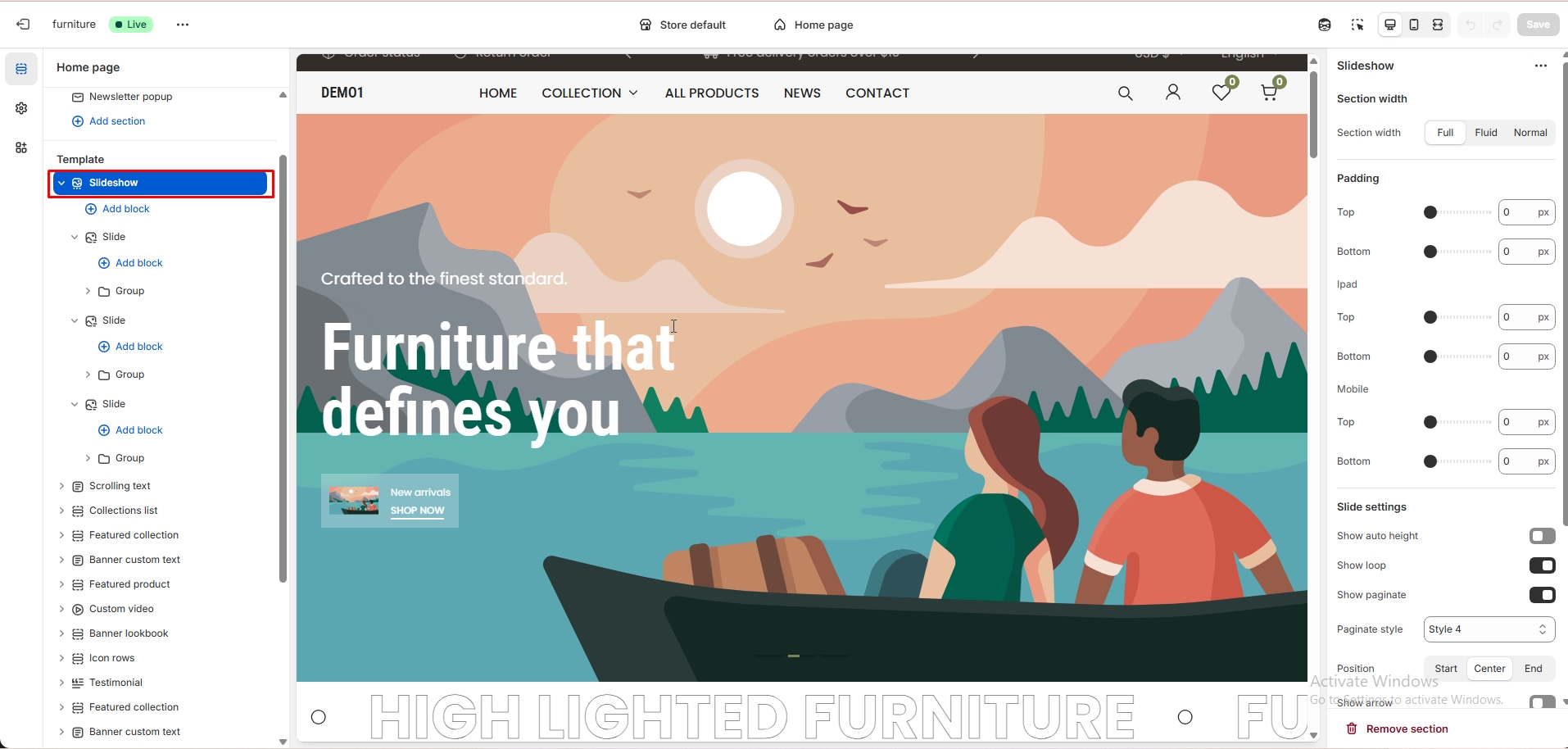The height and width of the screenshot is (749, 1568).
Task: Click the Padding Bottom pixel input field
Action: tap(1527, 252)
